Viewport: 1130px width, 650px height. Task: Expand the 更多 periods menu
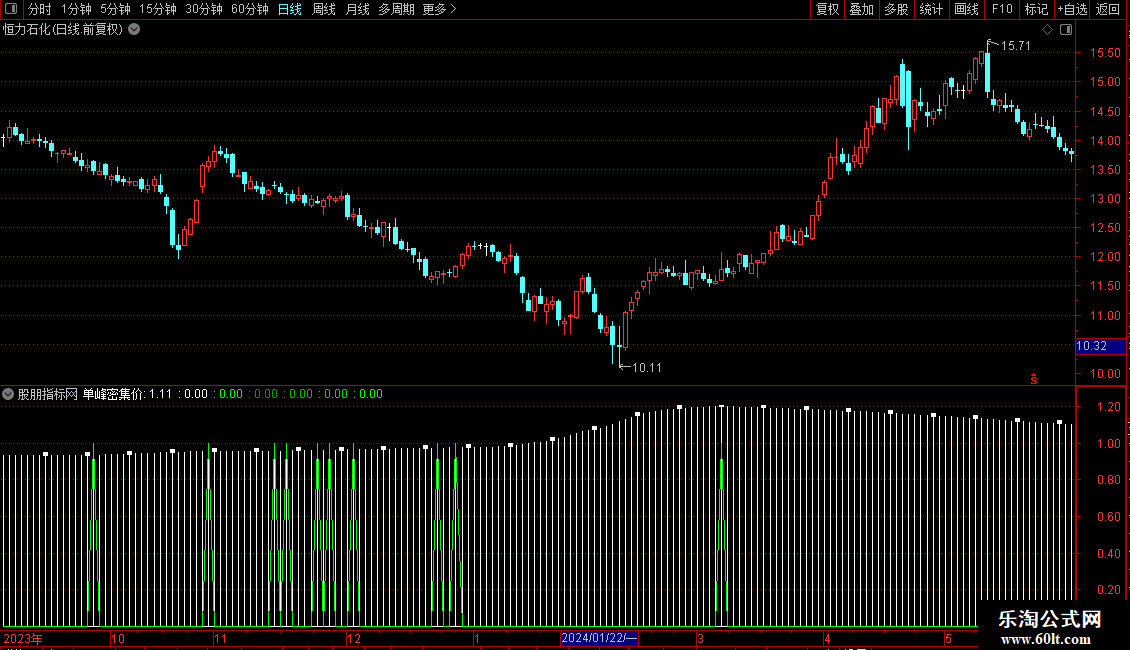point(439,9)
